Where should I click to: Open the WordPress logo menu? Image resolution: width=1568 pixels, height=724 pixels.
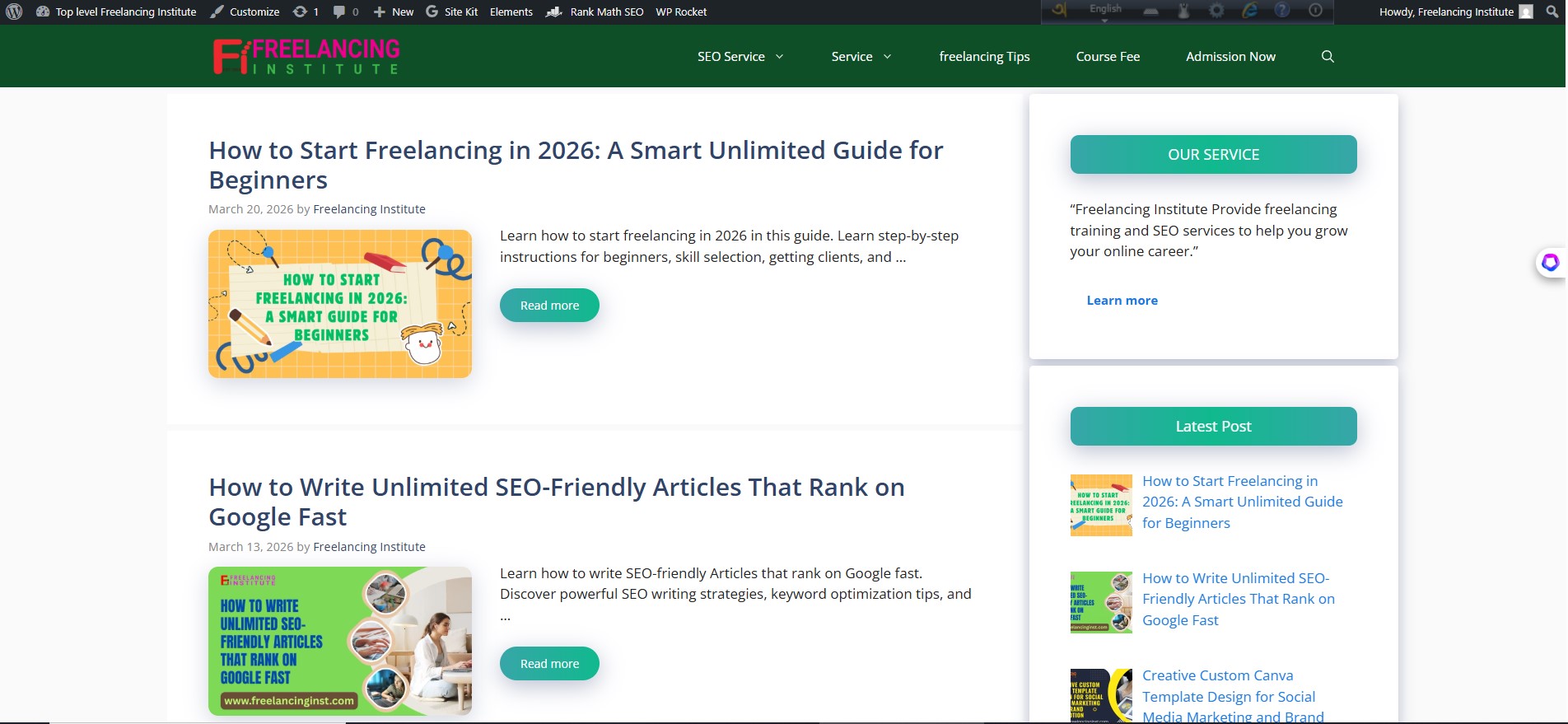coord(14,12)
